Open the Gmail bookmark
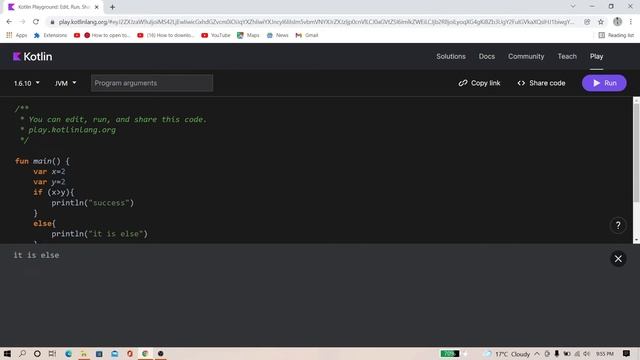This screenshot has height=360, width=640. [x=307, y=36]
